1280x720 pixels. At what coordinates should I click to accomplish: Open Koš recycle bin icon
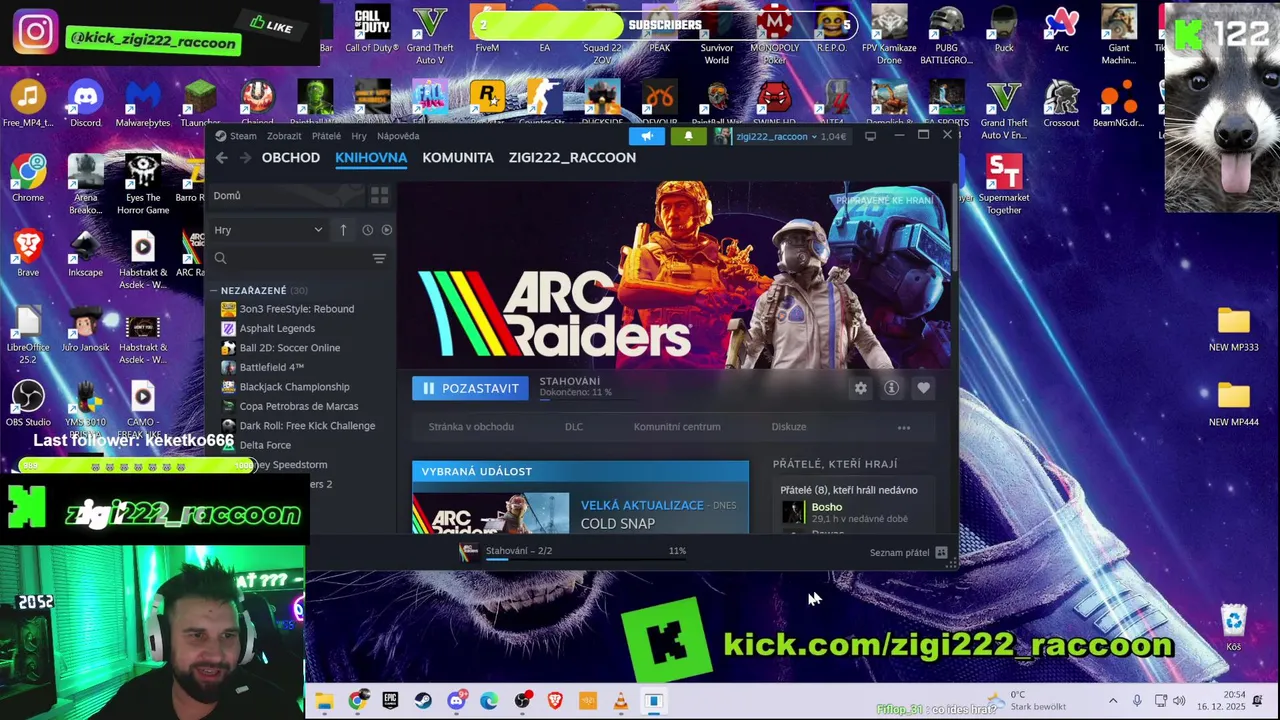click(1234, 627)
